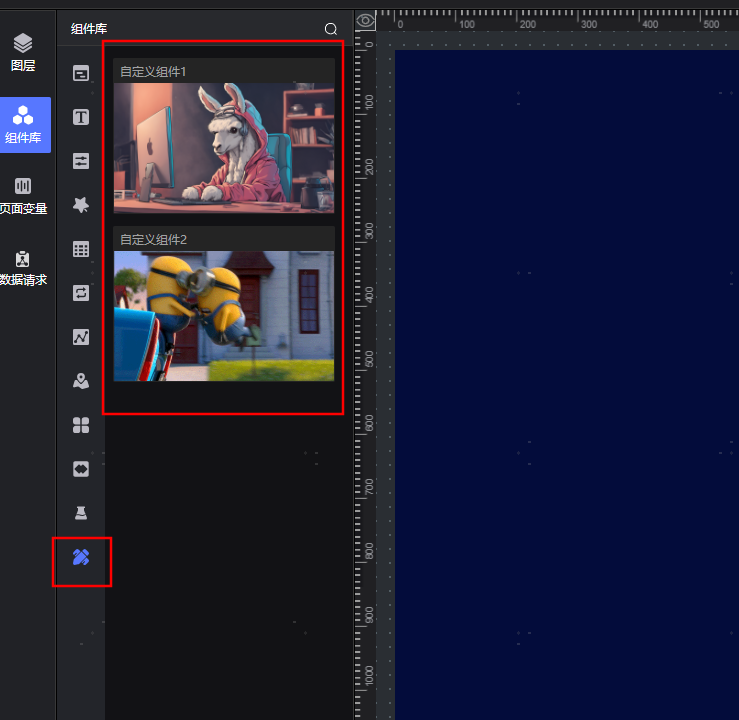The width and height of the screenshot is (739, 720).
Task: Toggle the eye icon at ruler corner
Action: [366, 20]
